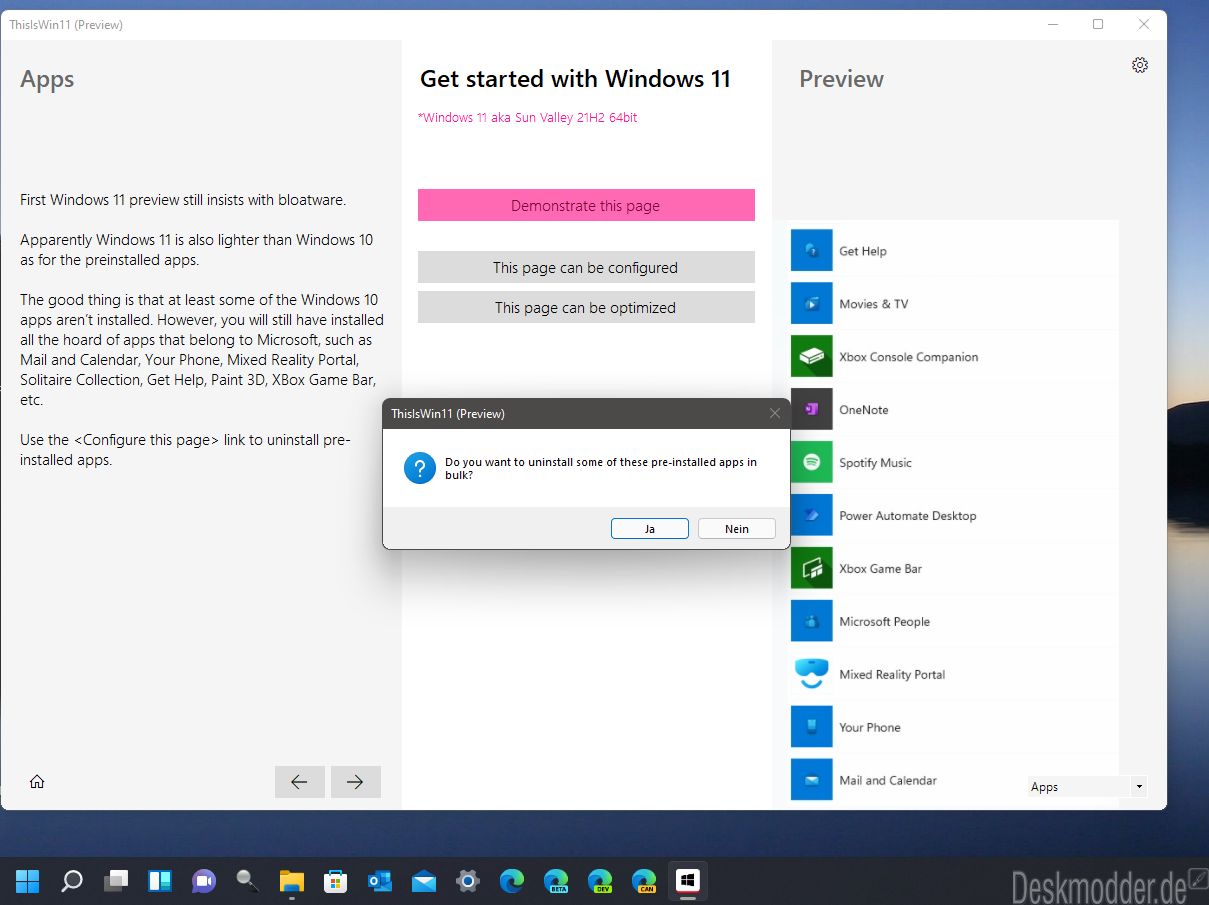Open Outlook from the taskbar
1209x905 pixels.
pos(379,881)
